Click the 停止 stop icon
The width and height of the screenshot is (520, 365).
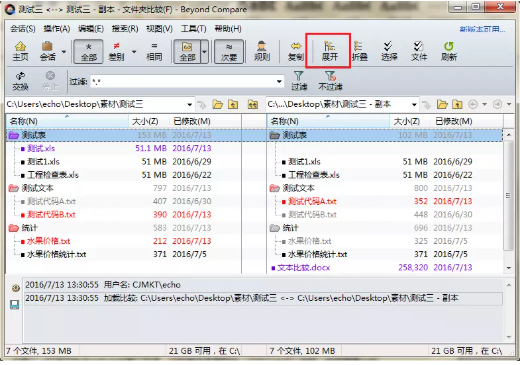pyautogui.click(x=50, y=81)
